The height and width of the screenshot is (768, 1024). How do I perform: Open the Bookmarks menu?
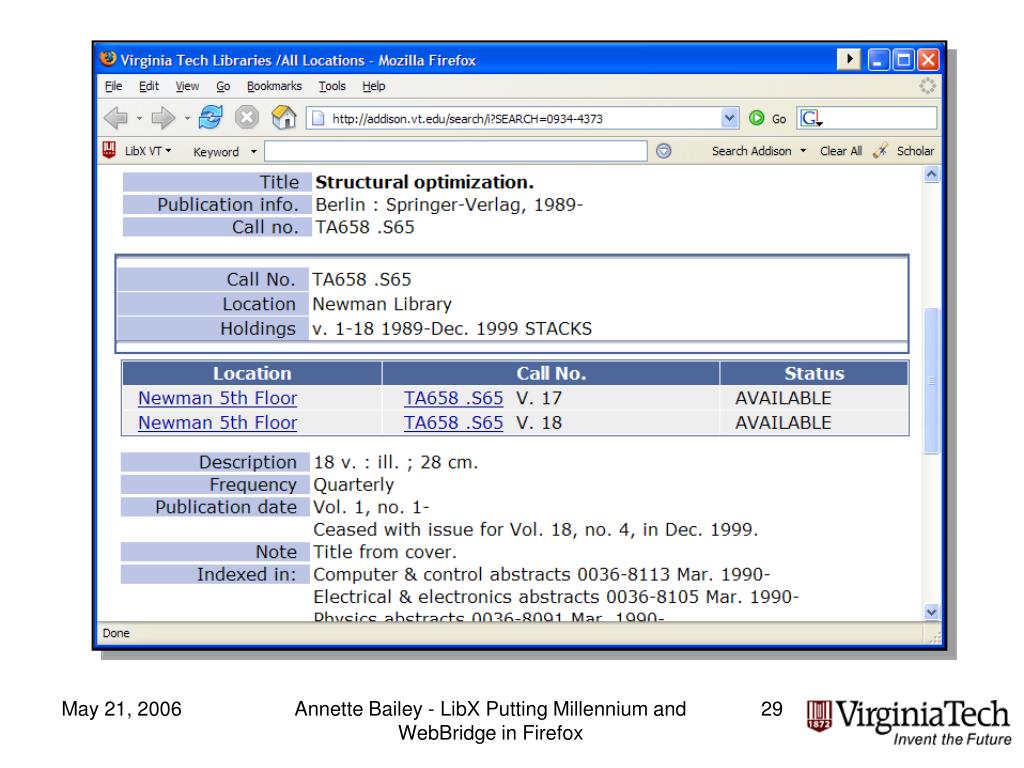tap(274, 86)
